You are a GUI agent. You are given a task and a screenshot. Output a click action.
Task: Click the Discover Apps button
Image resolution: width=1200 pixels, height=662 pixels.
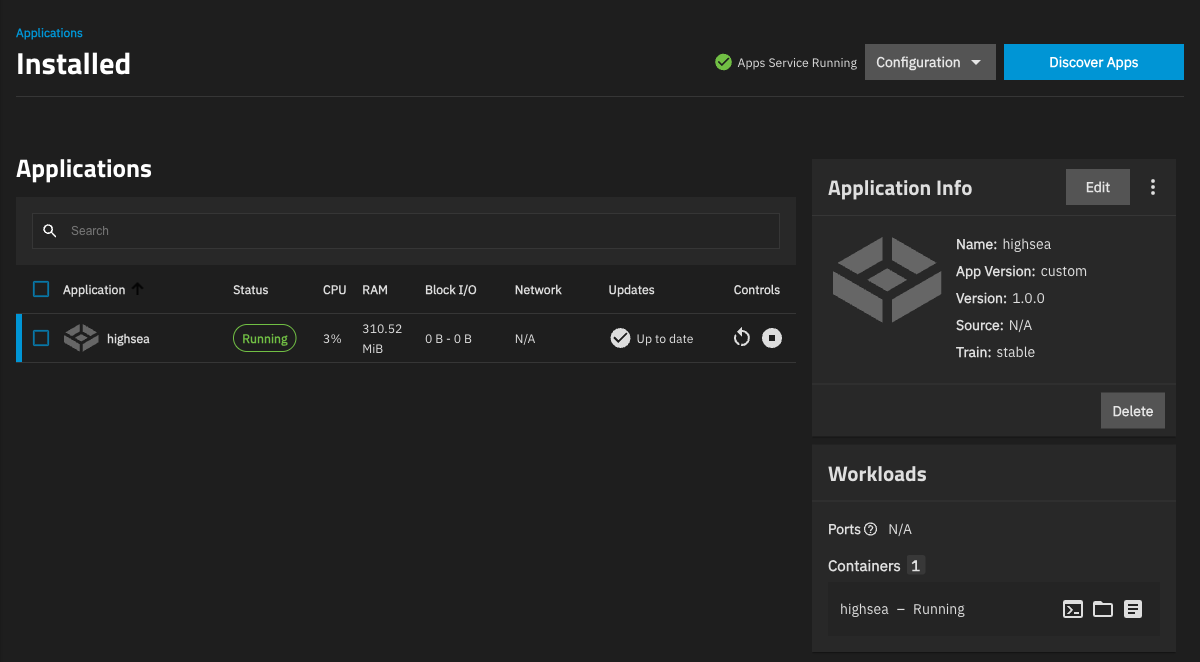coord(1093,62)
